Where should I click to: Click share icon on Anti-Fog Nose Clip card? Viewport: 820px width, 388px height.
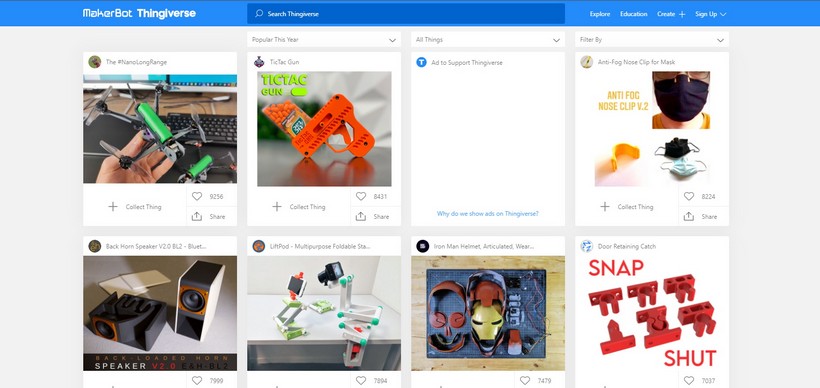tap(689, 216)
